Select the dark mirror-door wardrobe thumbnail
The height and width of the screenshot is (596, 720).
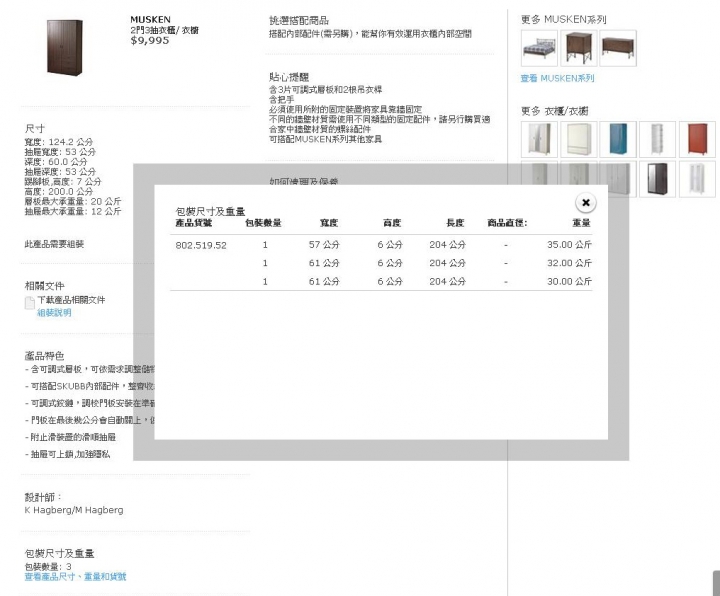pyautogui.click(x=658, y=179)
